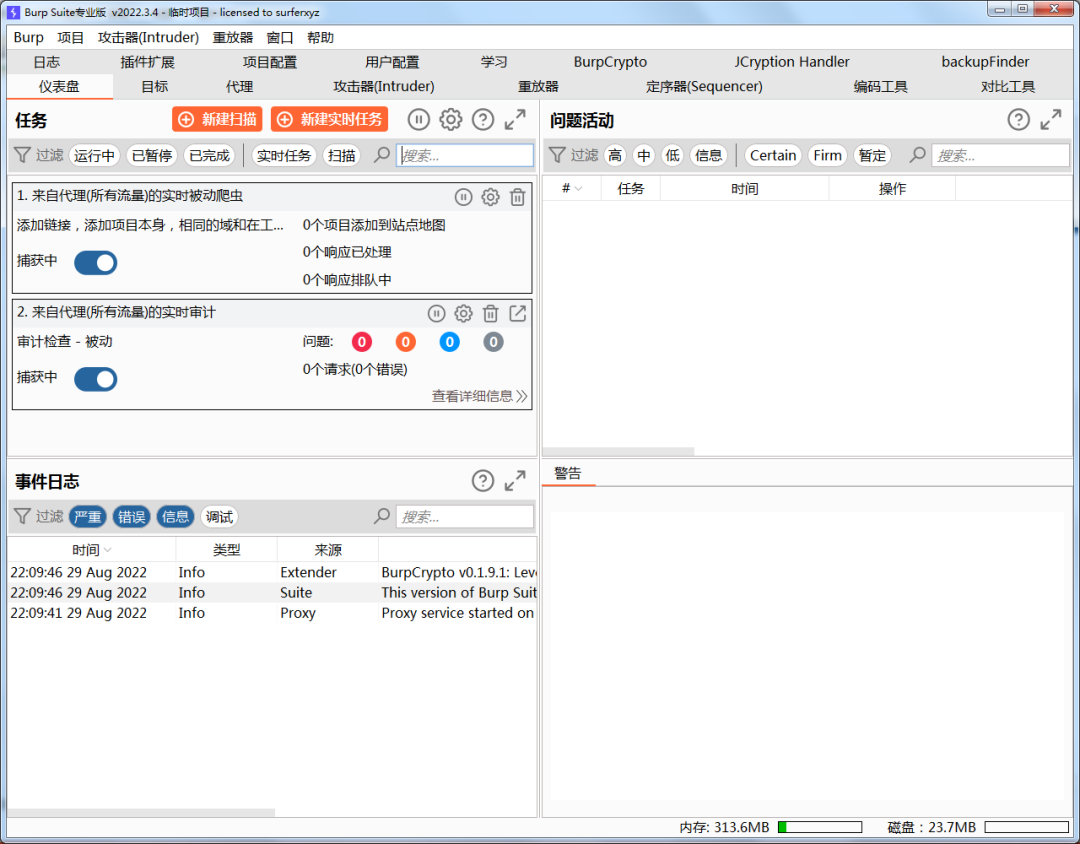Open the Burp menu
Viewport: 1080px width, 844px height.
[x=28, y=37]
